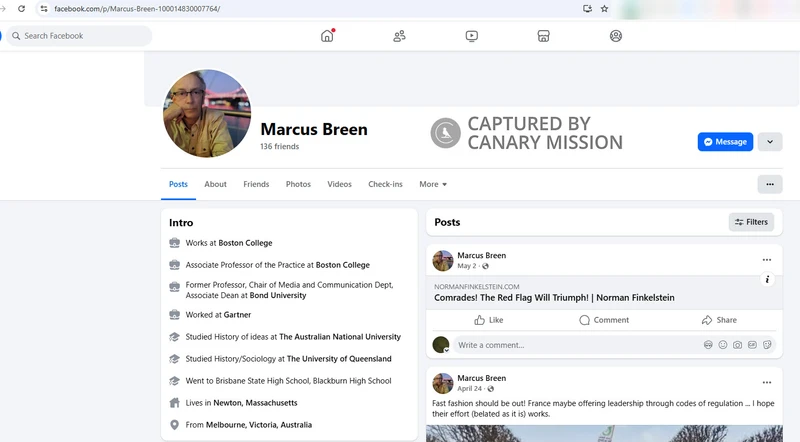The height and width of the screenshot is (442, 800).
Task: Open the Norman Finkelstein article link
Action: tap(554, 298)
